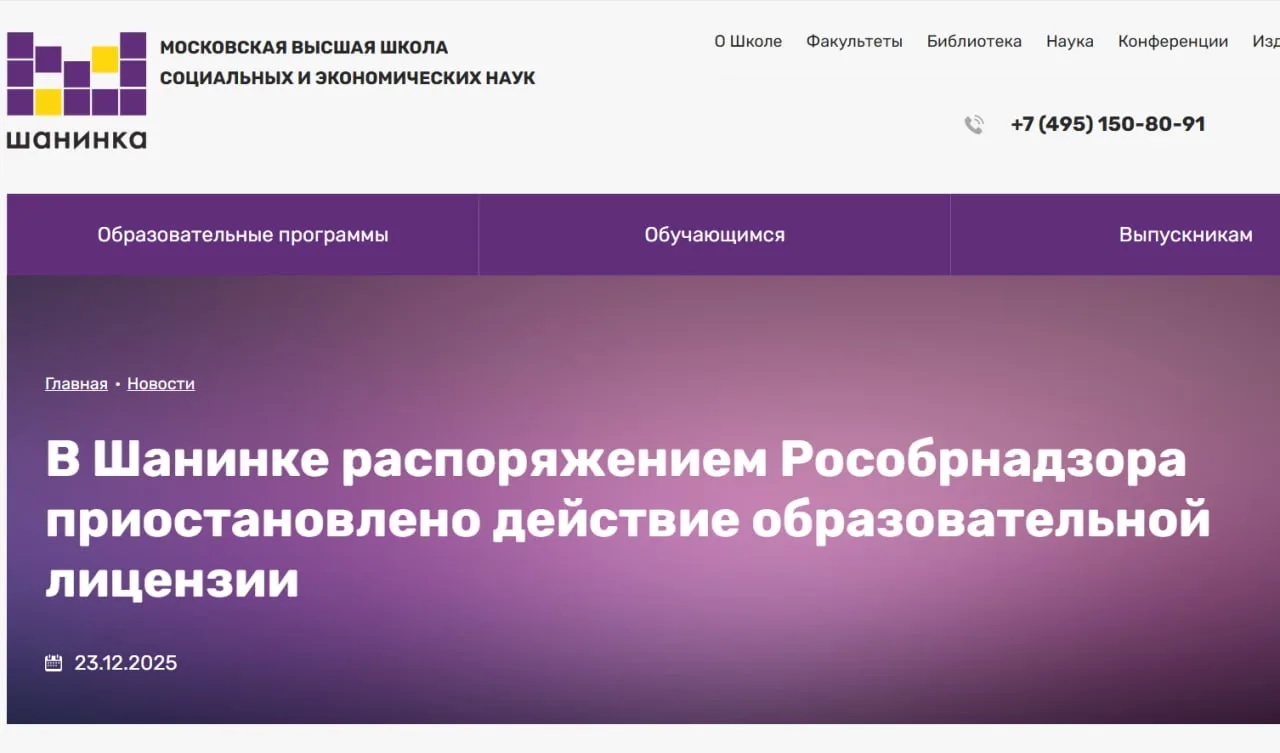This screenshot has width=1280, height=753.
Task: Click the calendar icon beside the date
Action: [54, 663]
